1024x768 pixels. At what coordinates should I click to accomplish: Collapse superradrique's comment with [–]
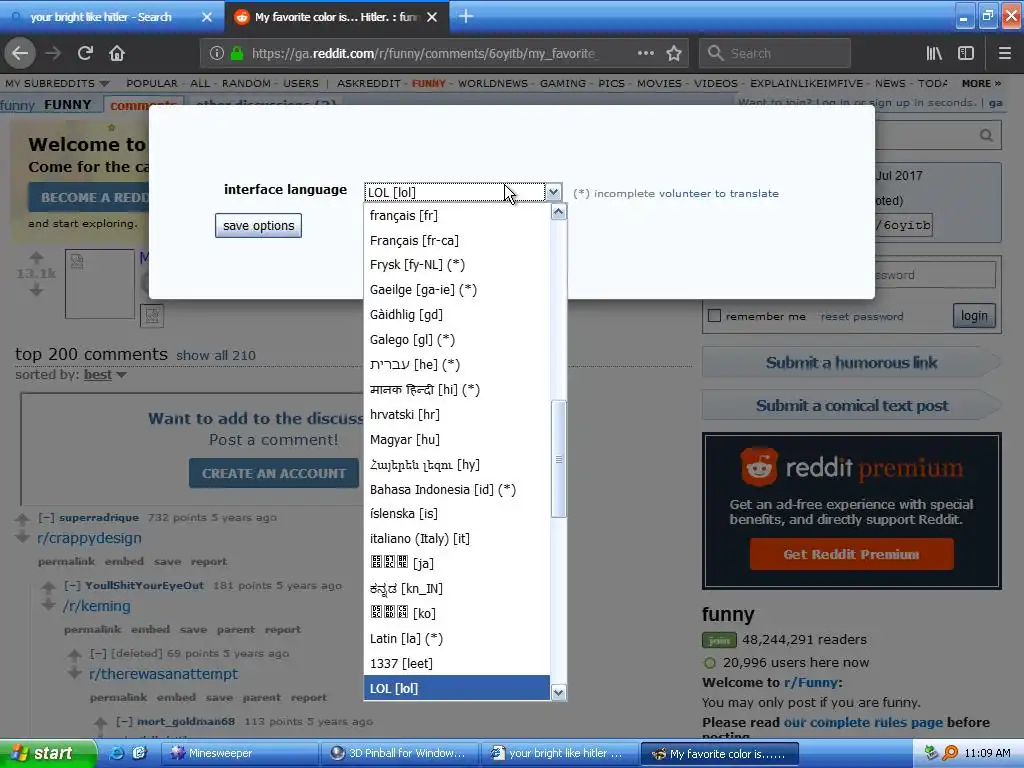click(x=46, y=517)
